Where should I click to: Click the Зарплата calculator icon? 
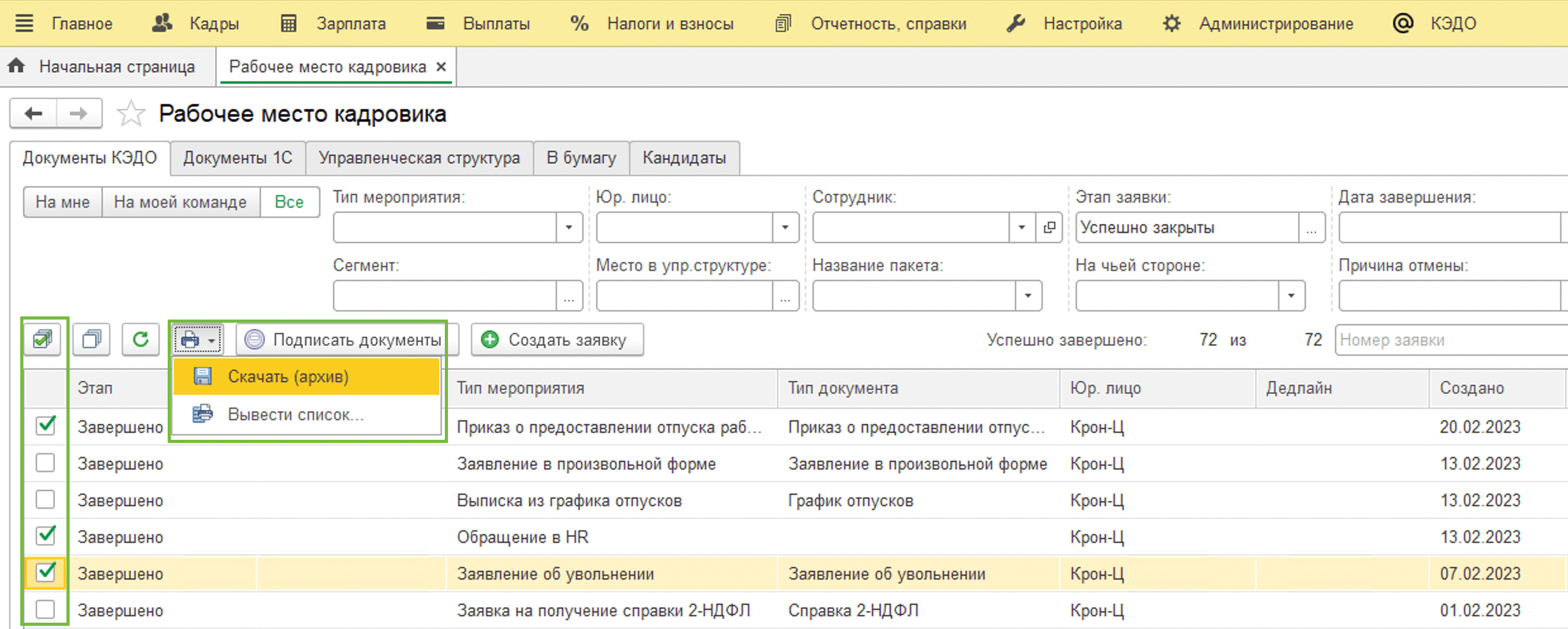coord(289,24)
